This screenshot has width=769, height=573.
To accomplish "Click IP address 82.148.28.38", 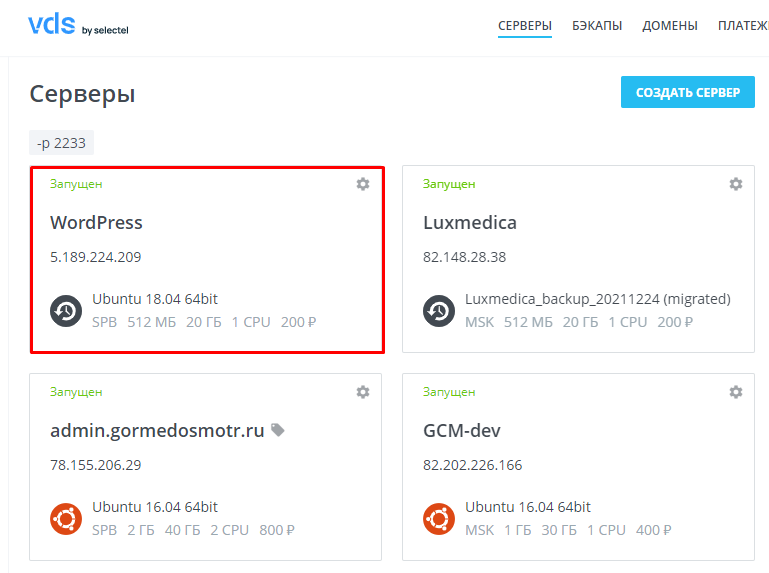I will coord(464,257).
